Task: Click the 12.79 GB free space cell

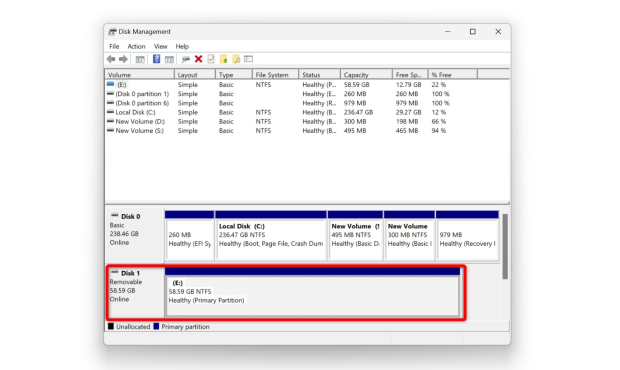Action: [408, 85]
